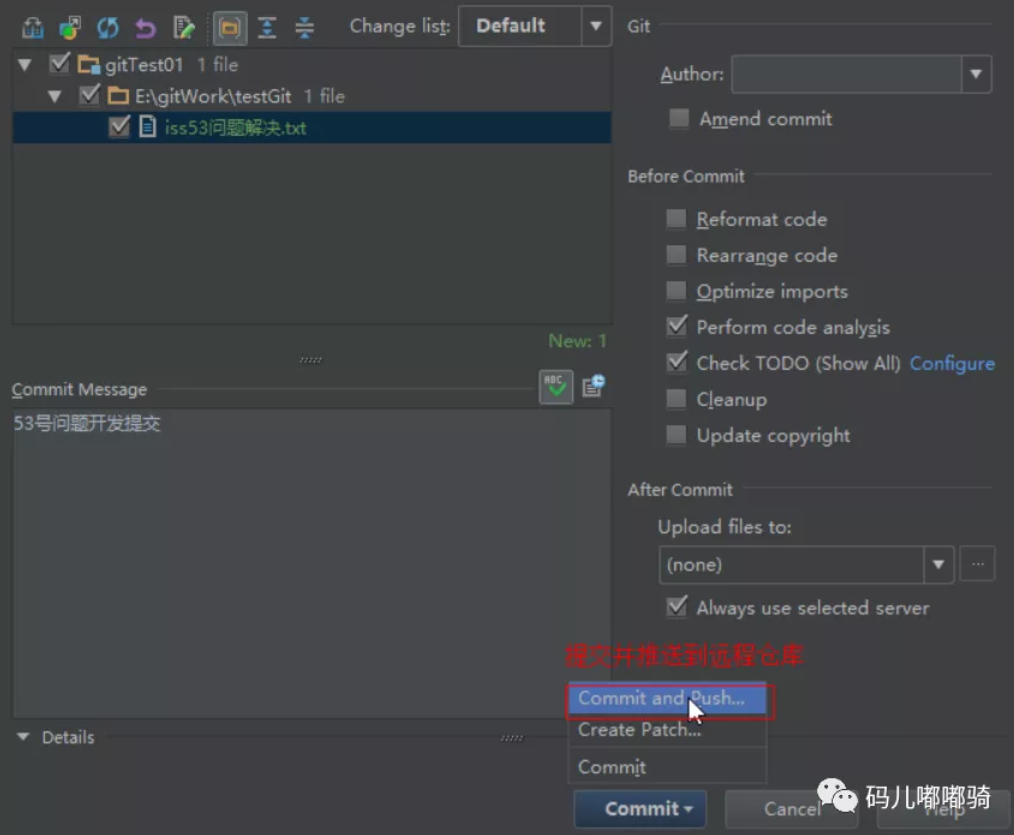
Task: Open the Configure TODO link
Action: point(952,363)
